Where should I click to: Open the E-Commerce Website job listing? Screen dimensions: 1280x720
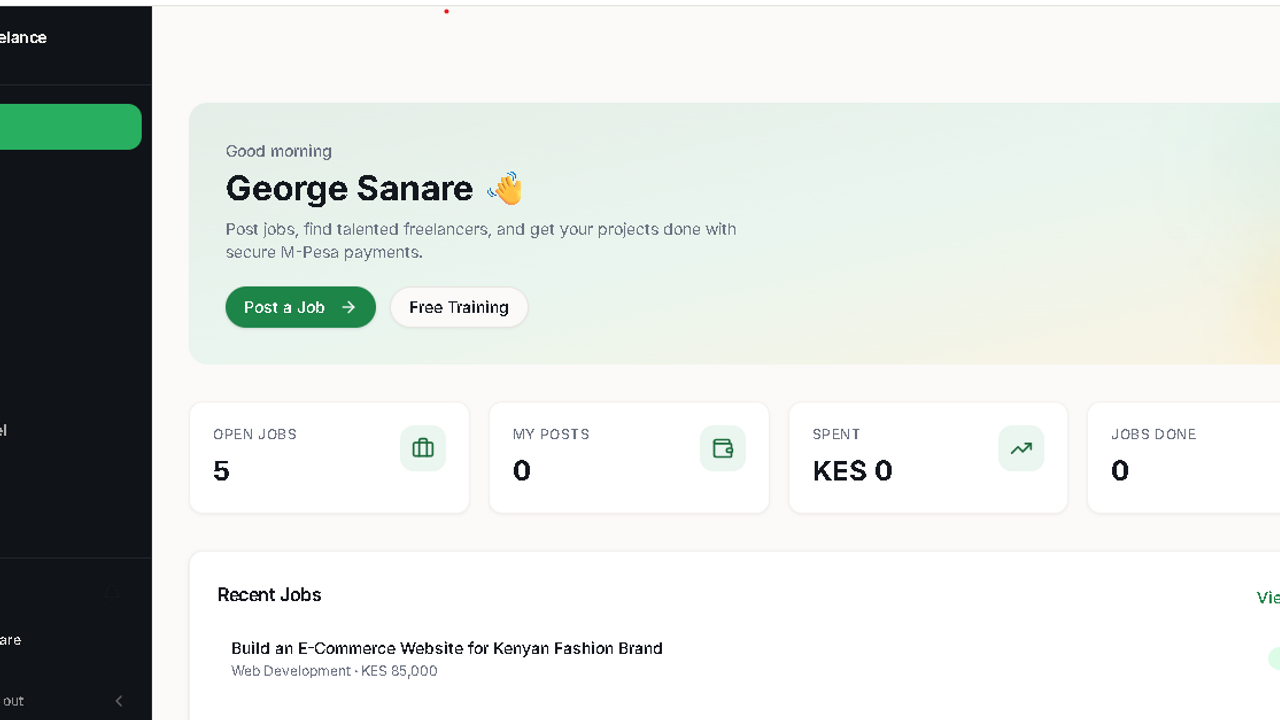(x=447, y=648)
